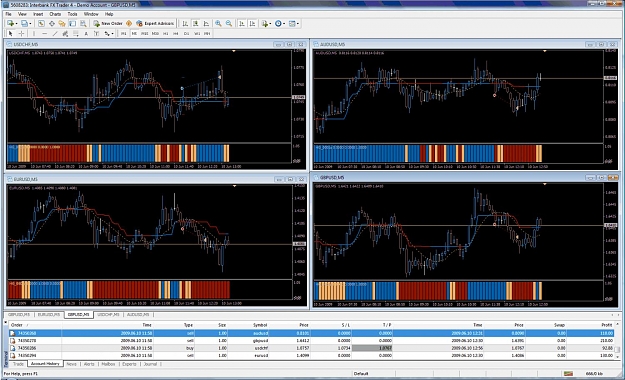Launch the MetaEditor diamond icon
The image size is (625, 380).
(x=129, y=24)
